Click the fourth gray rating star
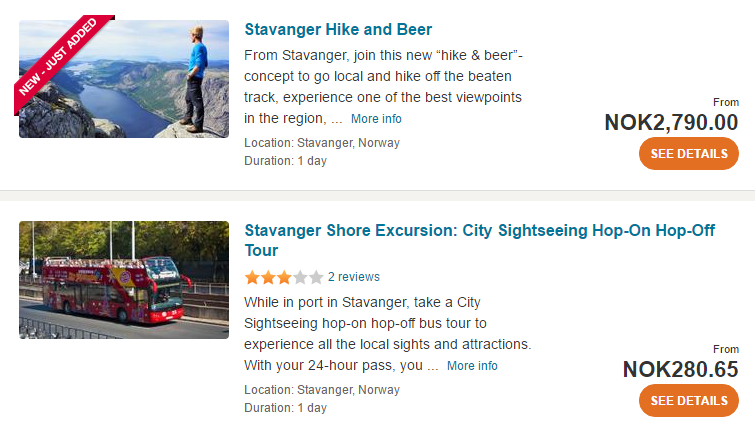This screenshot has width=755, height=433. tap(300, 277)
